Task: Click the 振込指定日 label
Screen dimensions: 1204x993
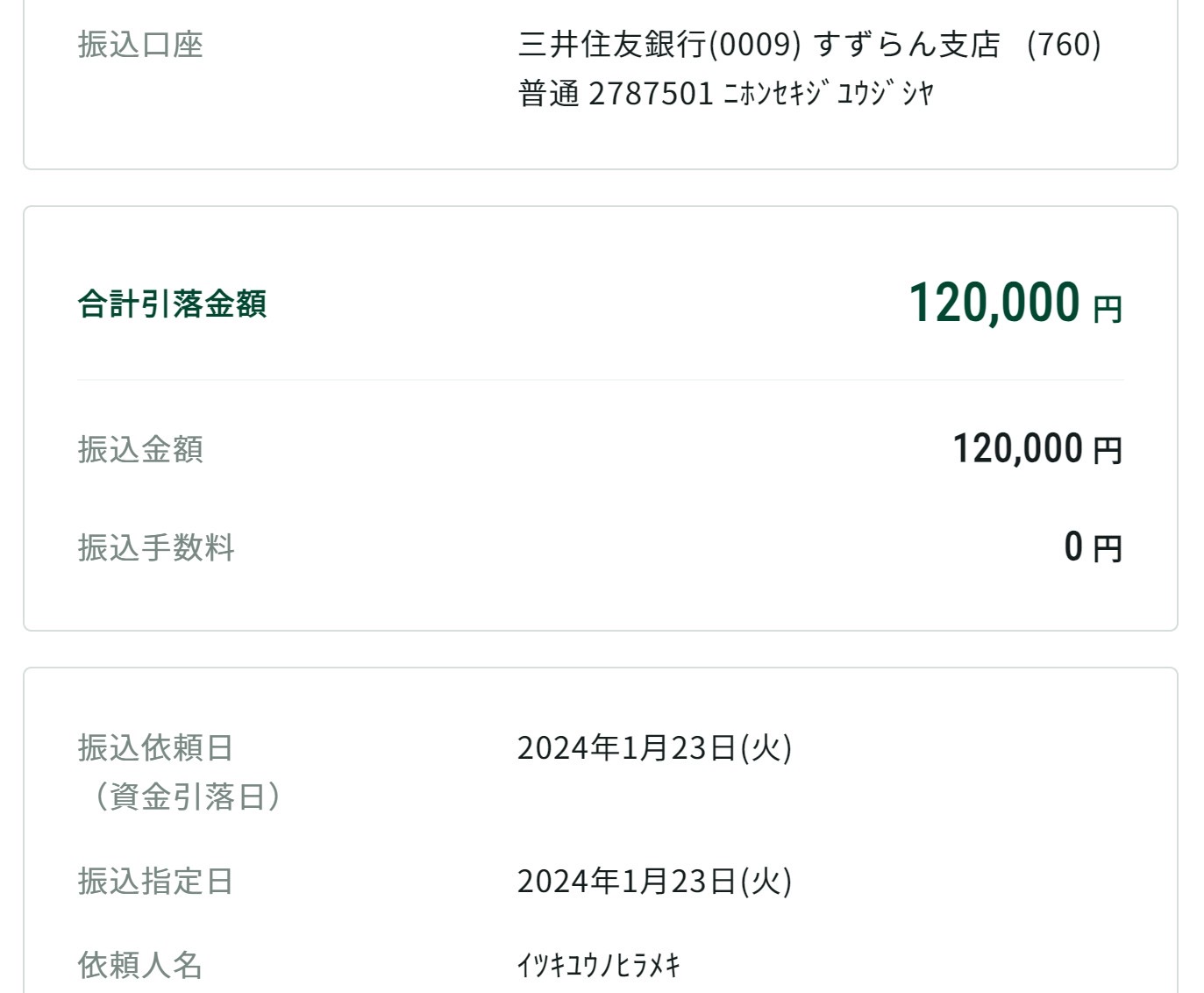Action: [156, 881]
